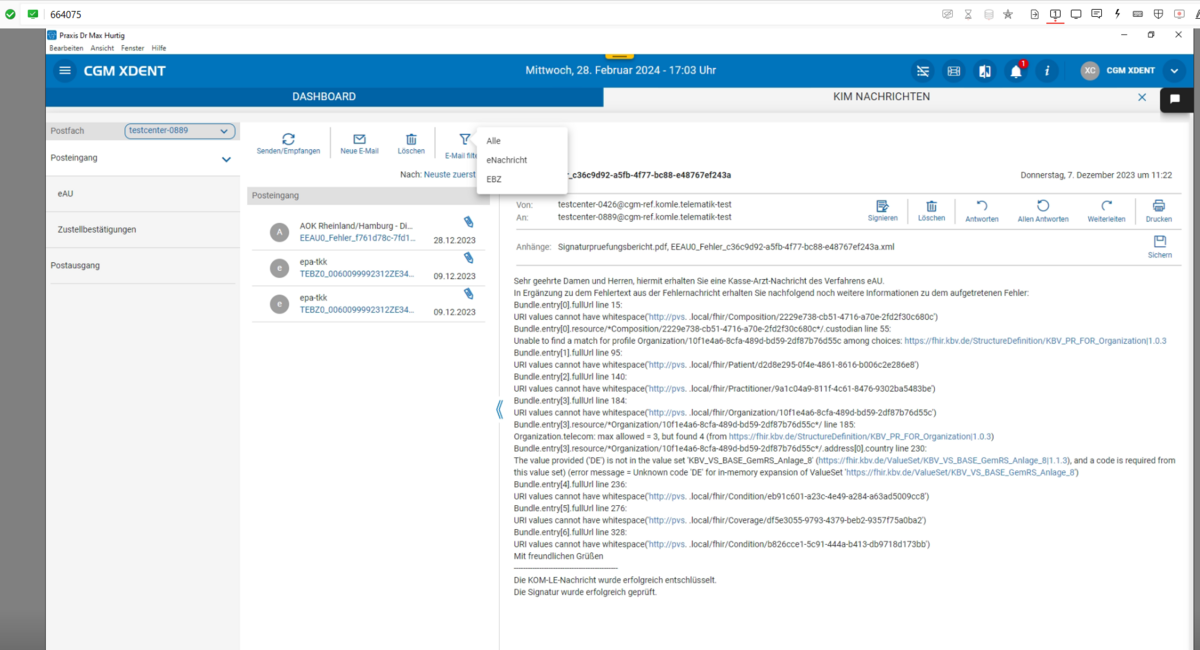Viewport: 1200px width, 650px height.
Task: Open the KBV_PR_FOR_Organization|1.0.3 StructureDefinition link
Action: (x=1035, y=341)
